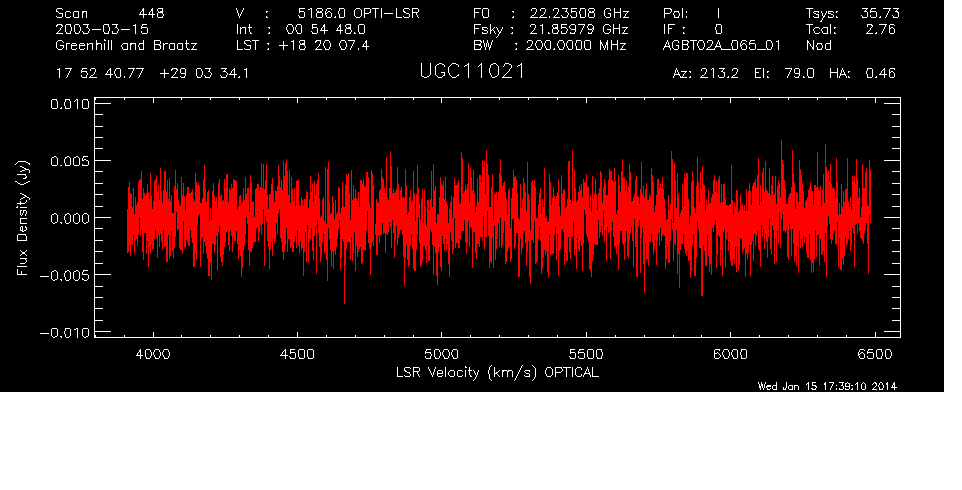The image size is (962, 490).
Task: Select the 0.010 flux axis tick label
Action: 66,104
